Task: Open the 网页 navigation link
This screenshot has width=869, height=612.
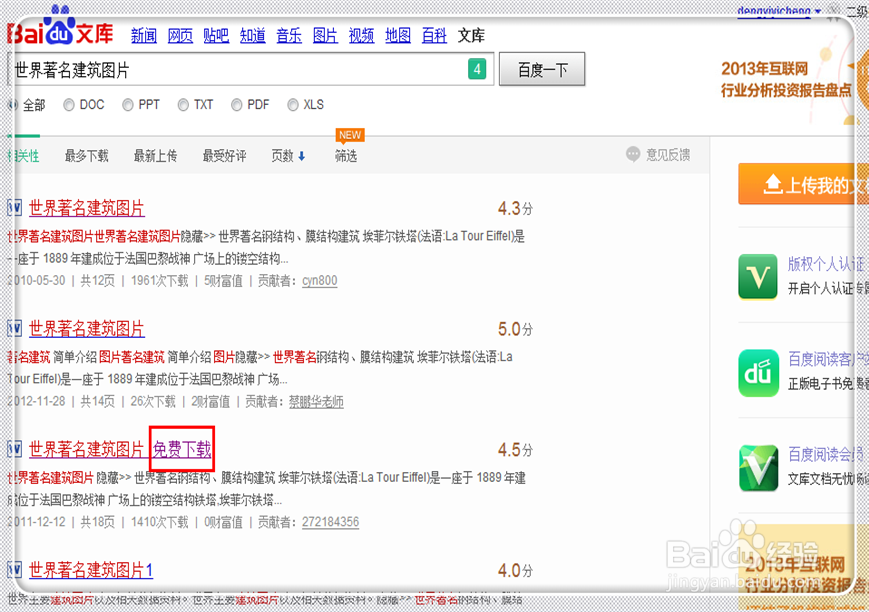Action: tap(180, 35)
